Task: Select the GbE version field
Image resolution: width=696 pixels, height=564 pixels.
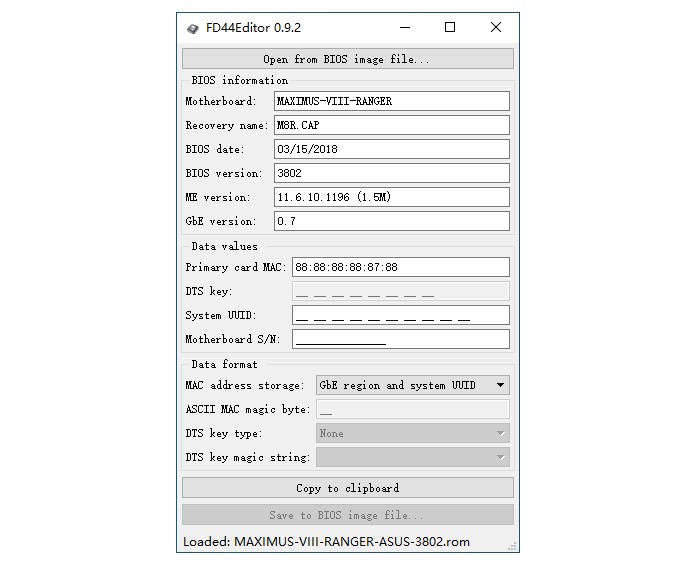Action: 391,221
